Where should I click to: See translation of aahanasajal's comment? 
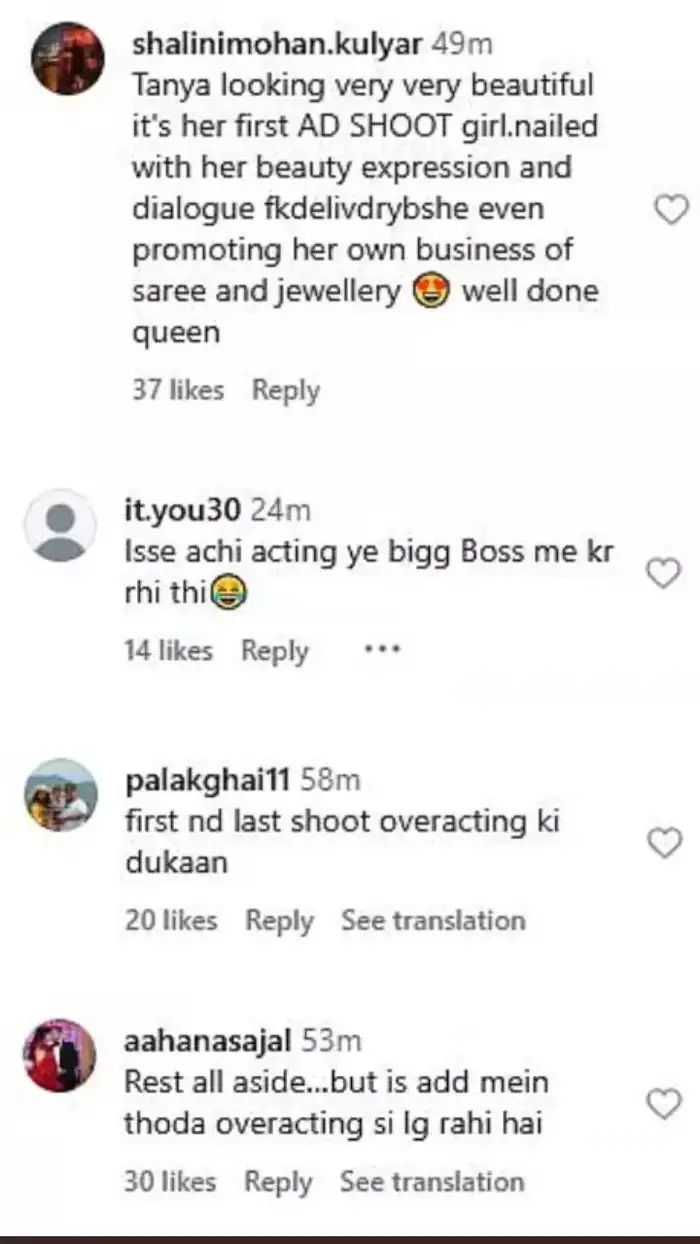pos(432,1182)
